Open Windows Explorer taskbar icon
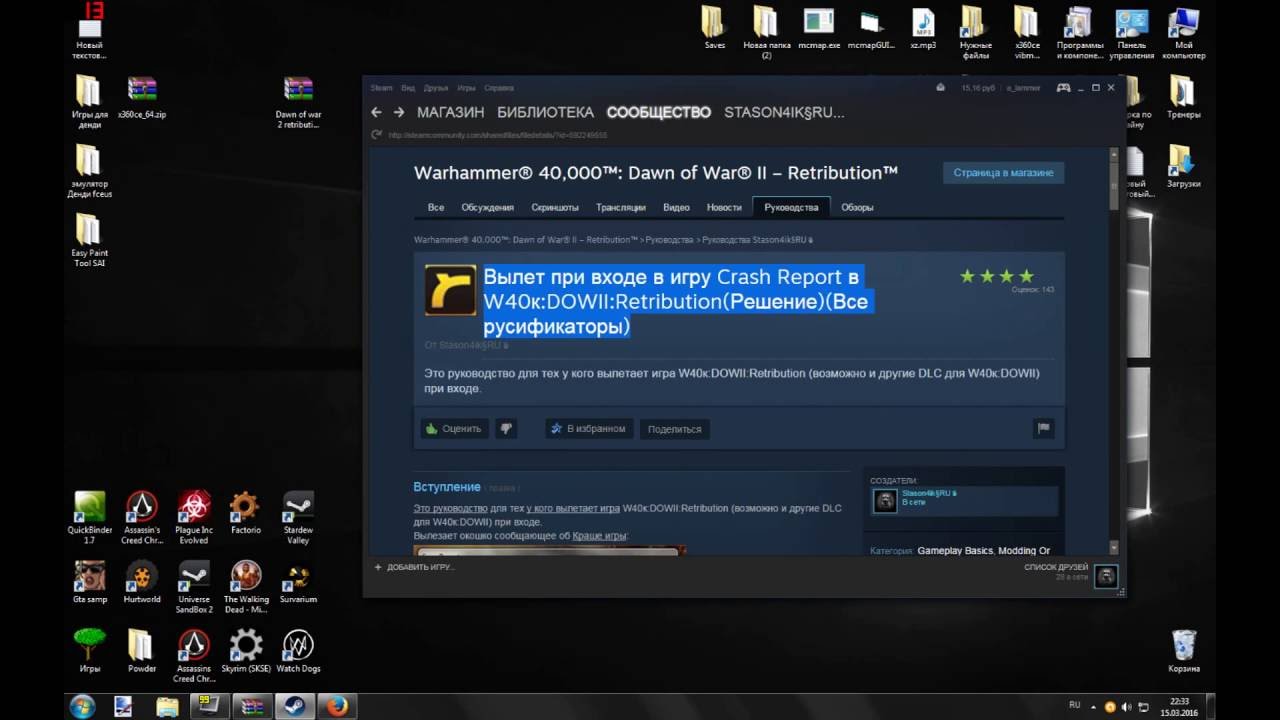The height and width of the screenshot is (720, 1280). point(167,706)
